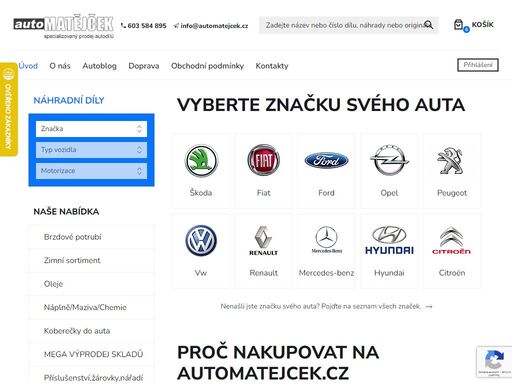The height and width of the screenshot is (384, 512).
Task: Open Obchodní podmínky menu item
Action: [207, 66]
